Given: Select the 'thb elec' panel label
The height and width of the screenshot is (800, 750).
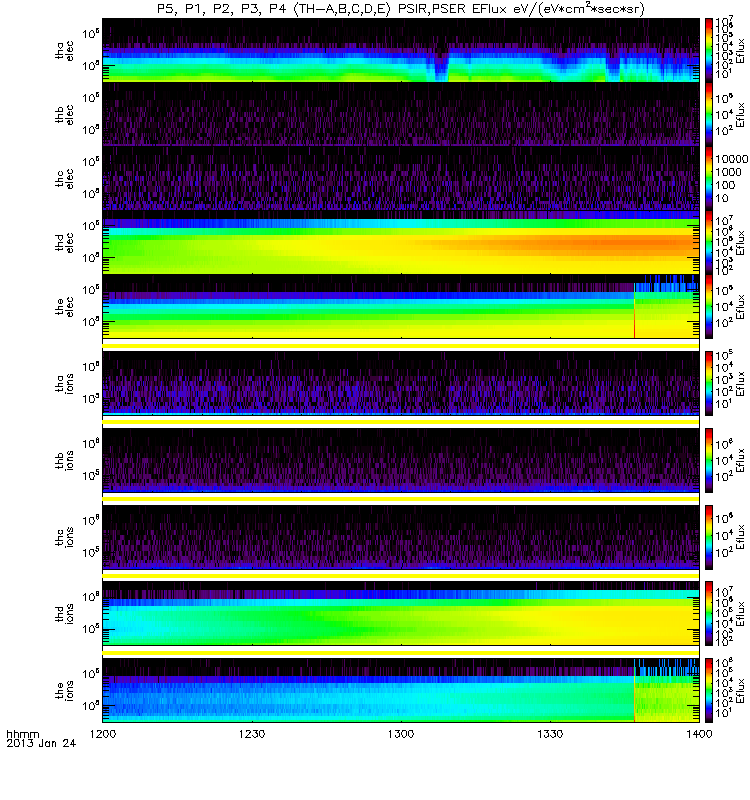Looking at the screenshot, I should coord(64,114).
